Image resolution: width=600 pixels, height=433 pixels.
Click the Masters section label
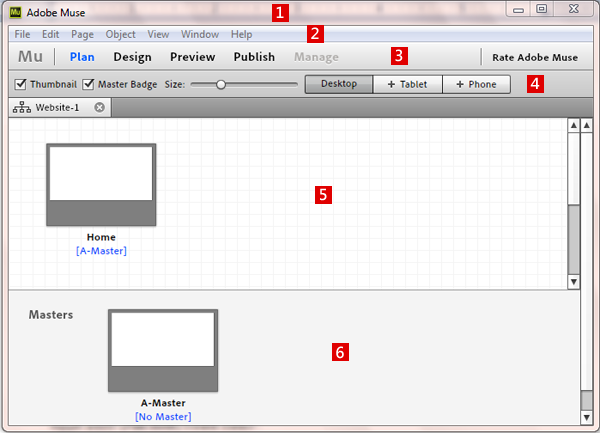click(x=51, y=315)
